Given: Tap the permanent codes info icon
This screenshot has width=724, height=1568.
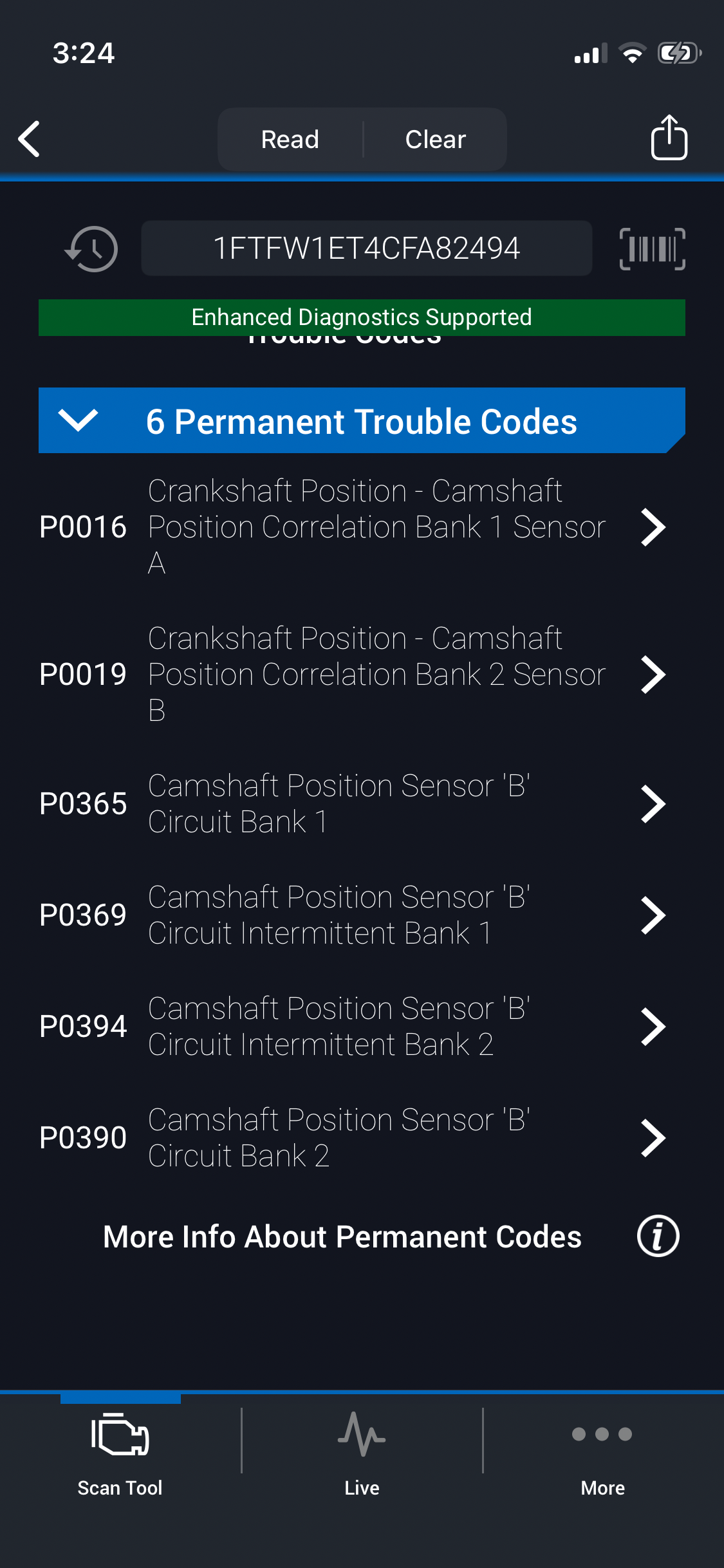Looking at the screenshot, I should [658, 1237].
